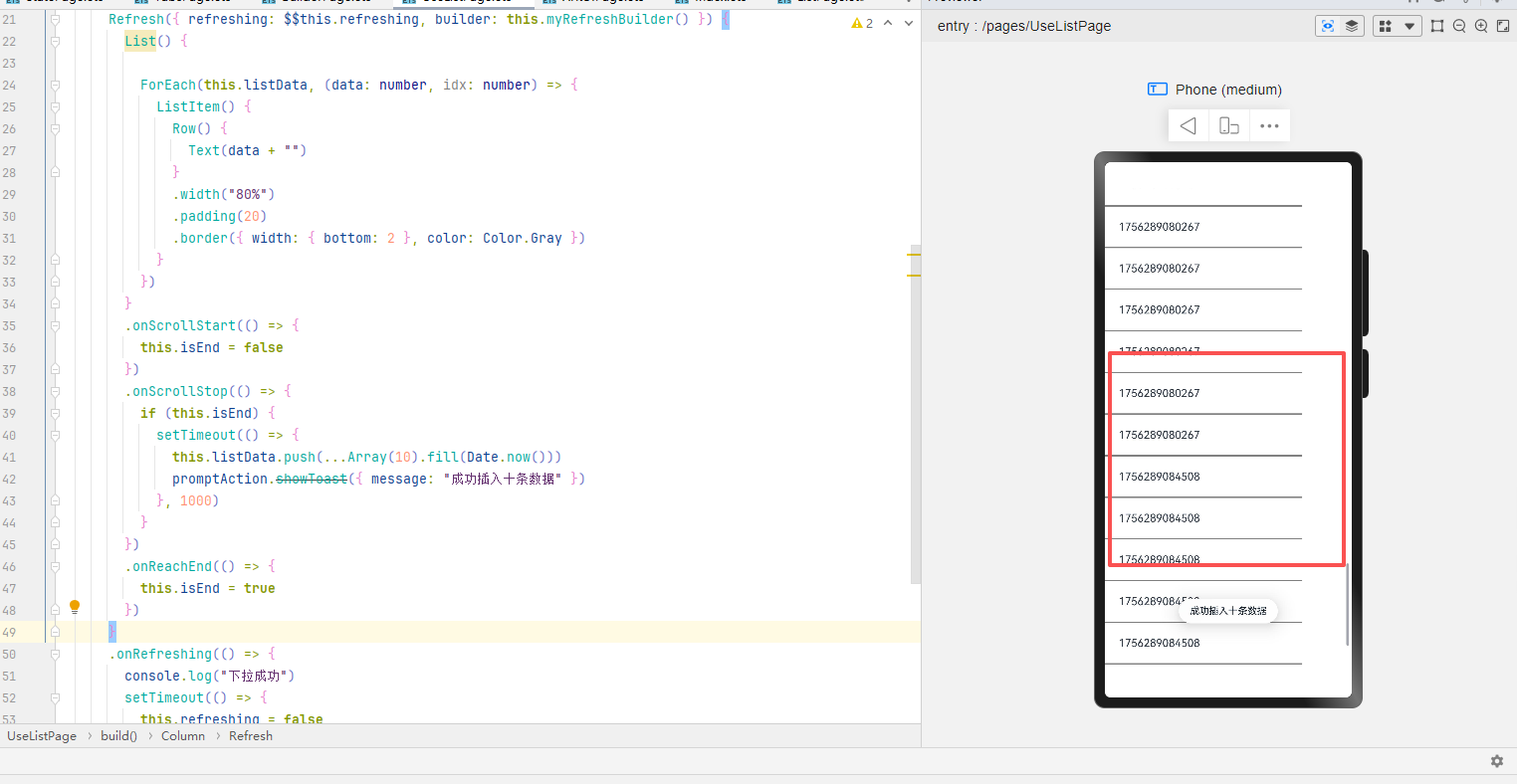
Task: Fold the onScrollStart callback at line 35
Action: [55, 326]
